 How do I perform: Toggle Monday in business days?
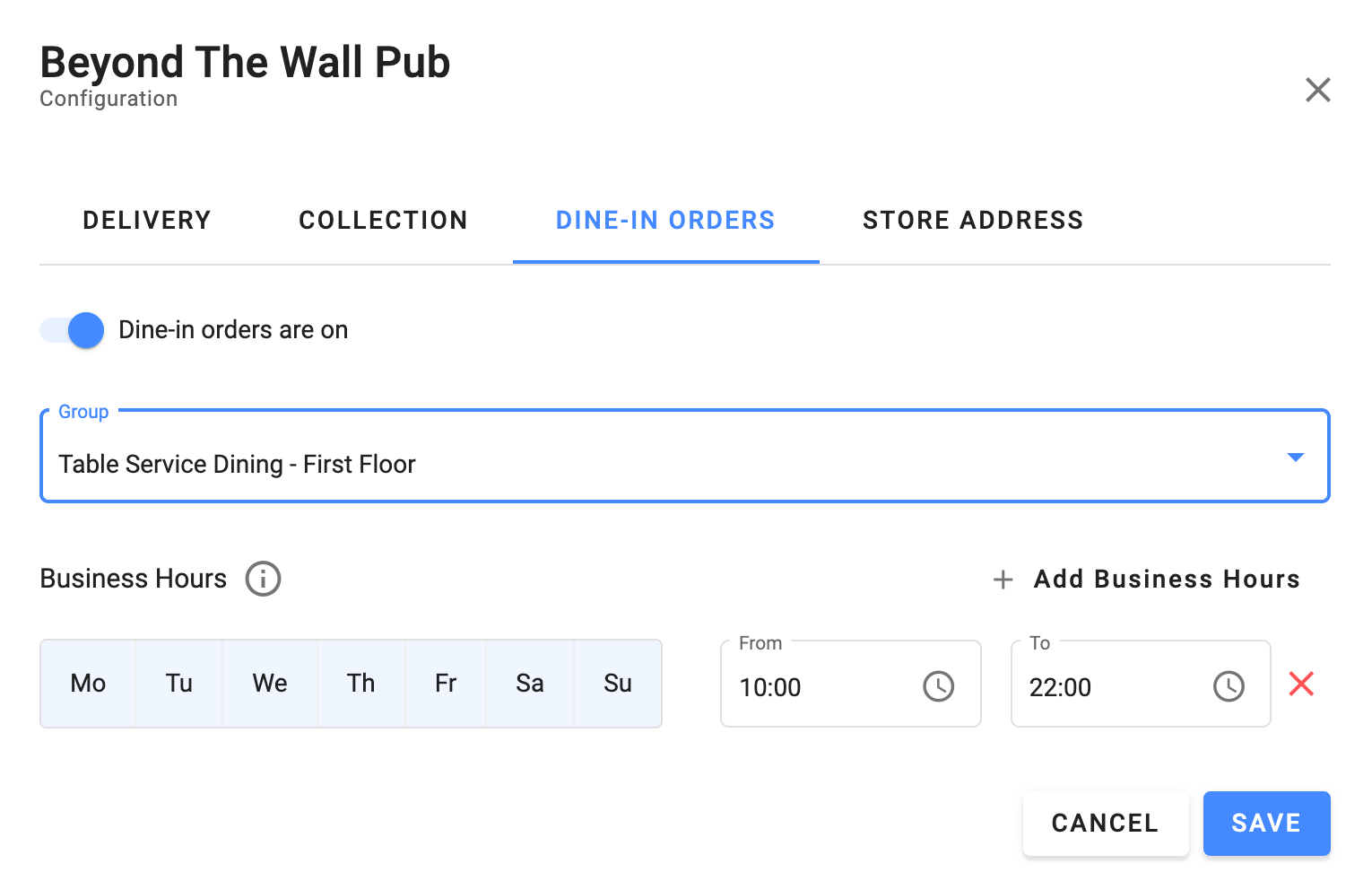pos(88,684)
